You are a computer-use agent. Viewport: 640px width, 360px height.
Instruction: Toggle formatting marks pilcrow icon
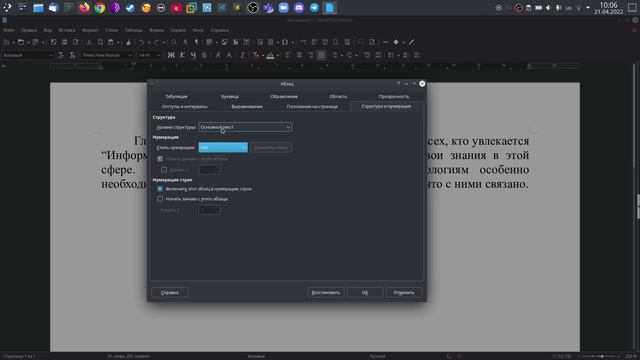(x=196, y=42)
